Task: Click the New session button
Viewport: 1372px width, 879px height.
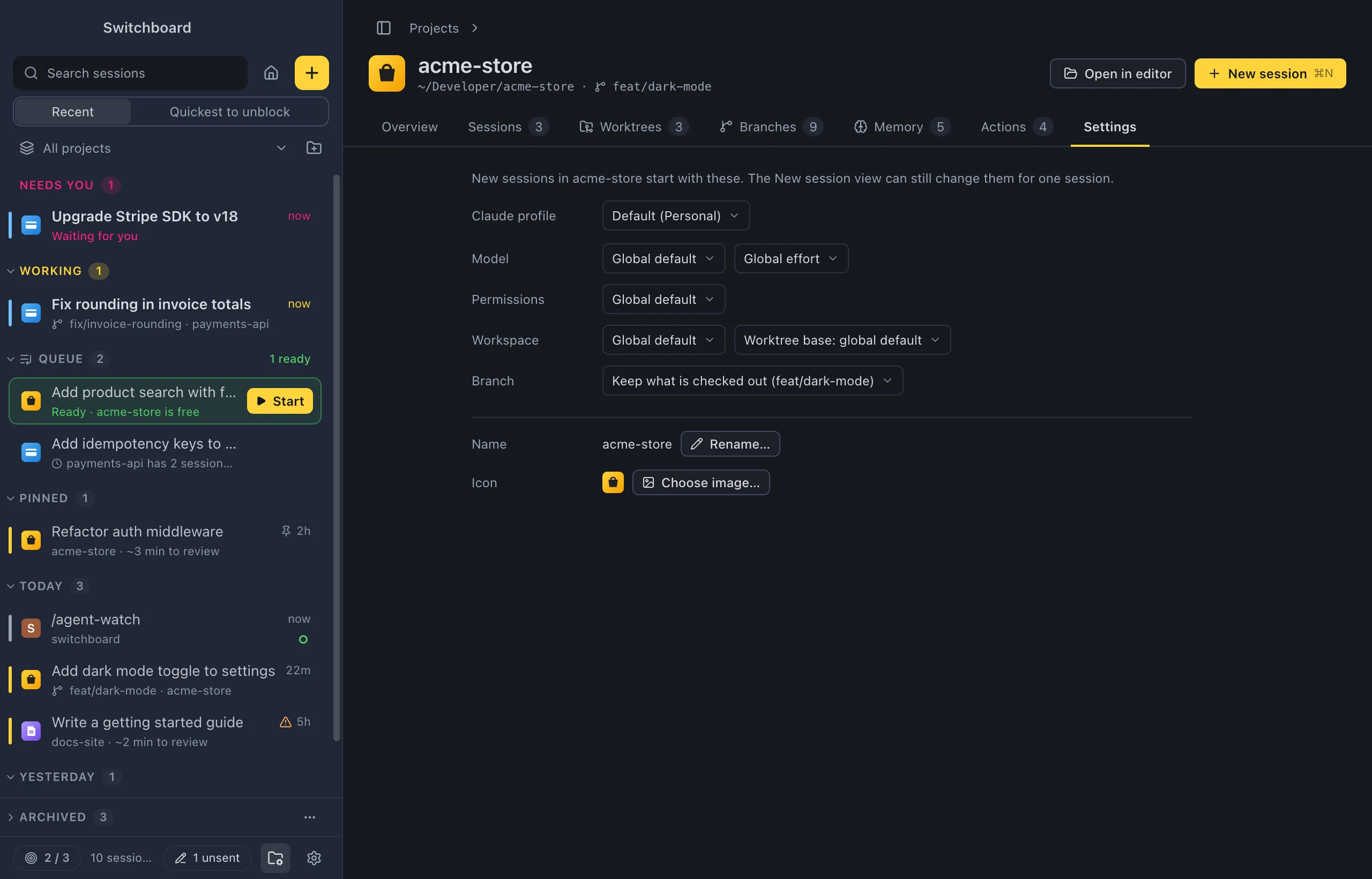Action: (1270, 73)
